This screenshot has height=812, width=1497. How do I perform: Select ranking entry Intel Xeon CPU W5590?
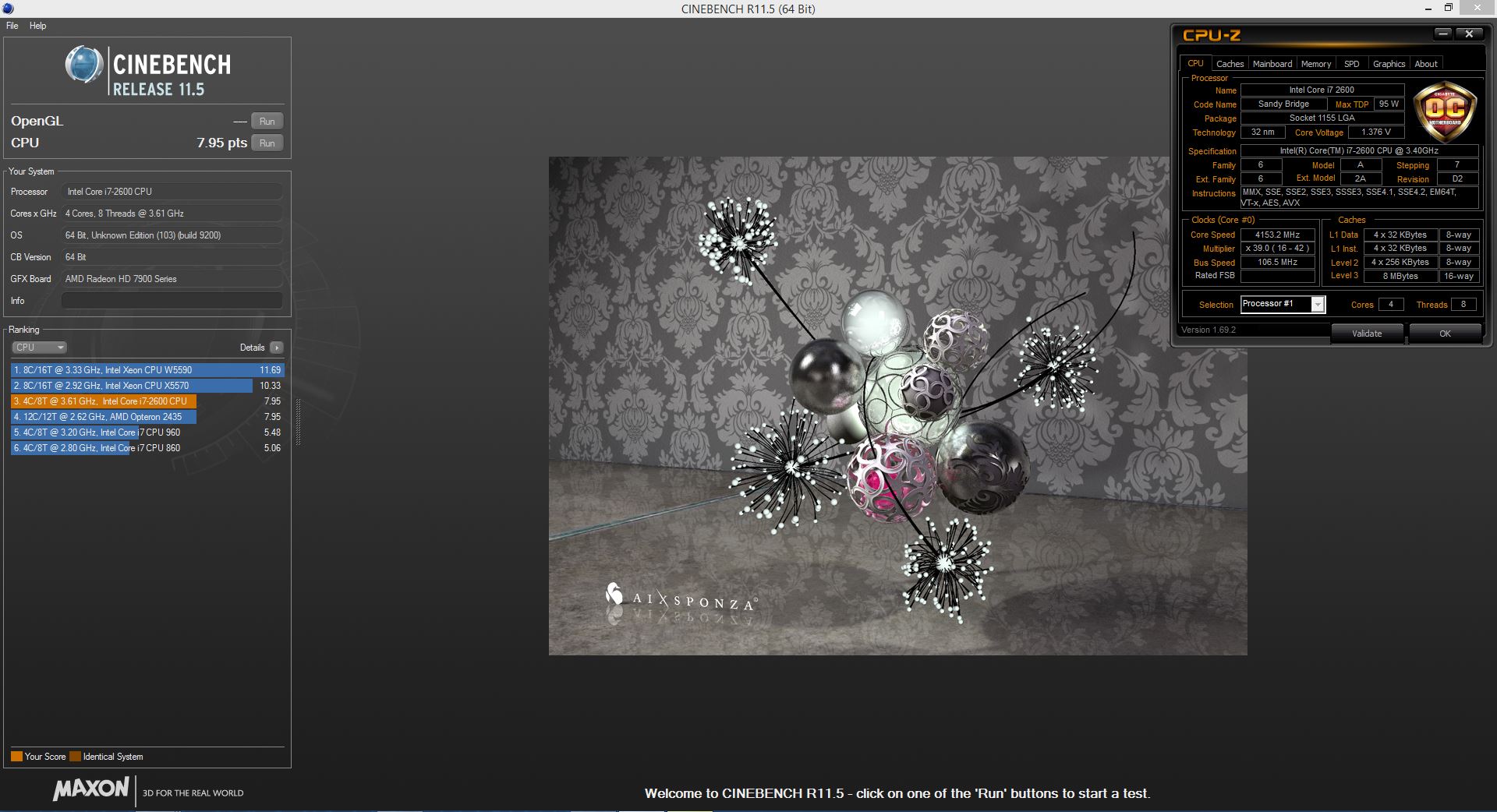coord(147,370)
